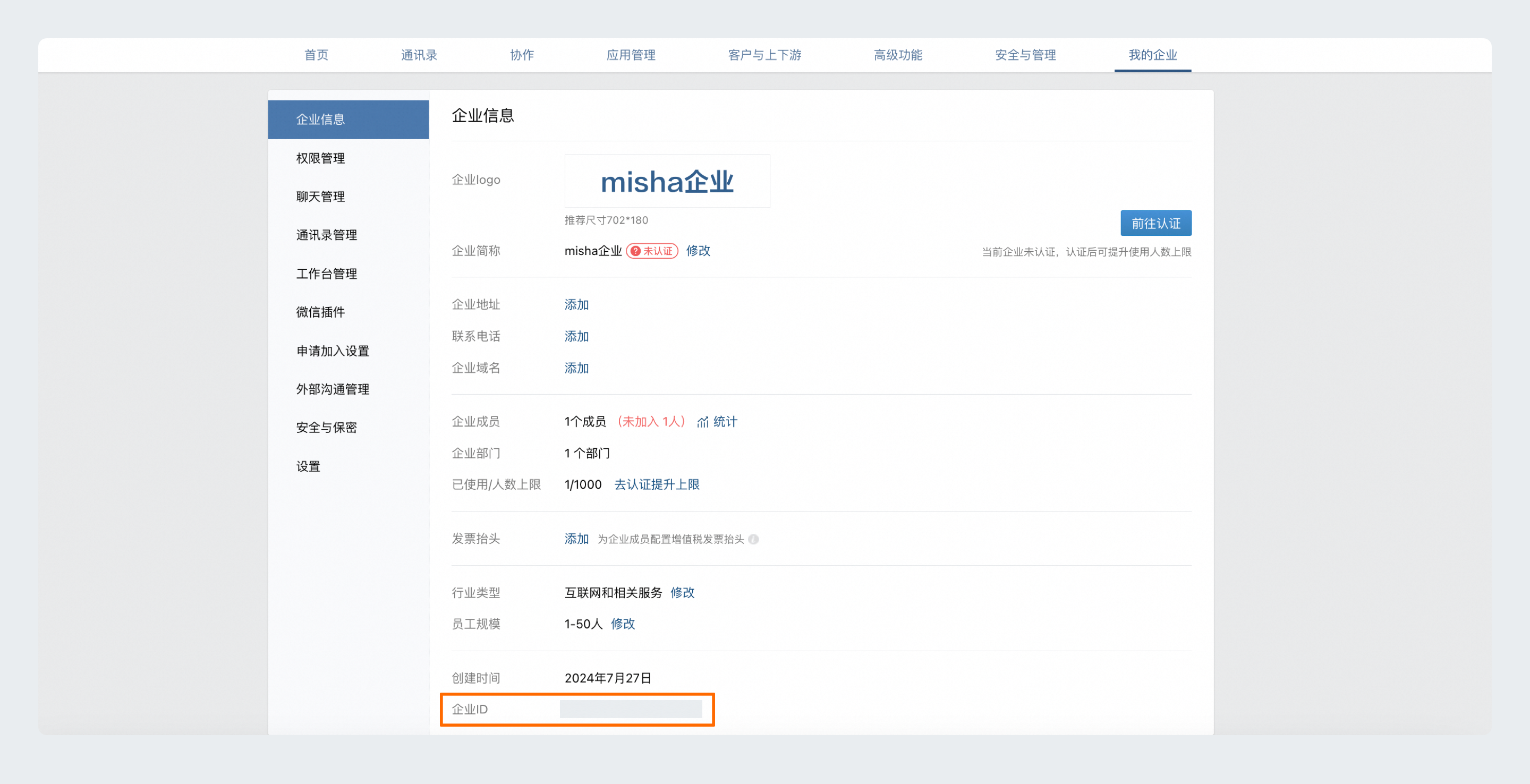
Task: Click 添加 for 企业域名
Action: tap(576, 368)
